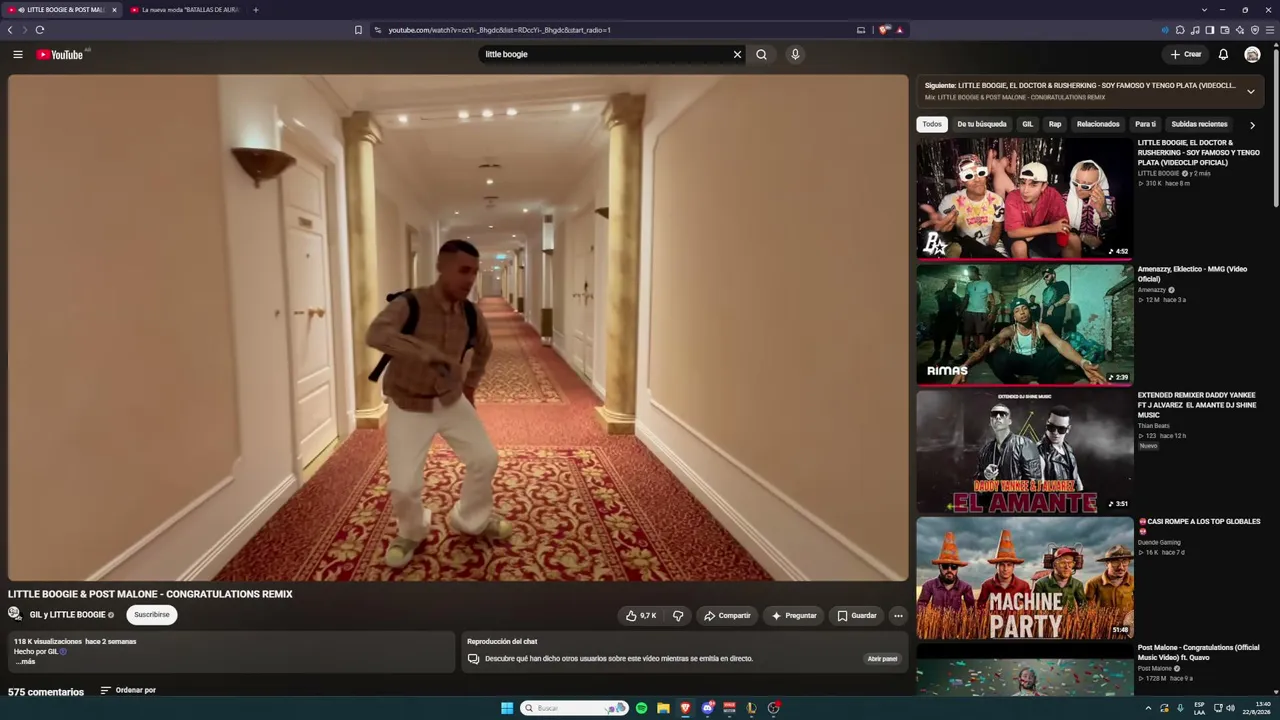Show more filter chips with right arrow
The width and height of the screenshot is (1280, 720).
tap(1252, 125)
